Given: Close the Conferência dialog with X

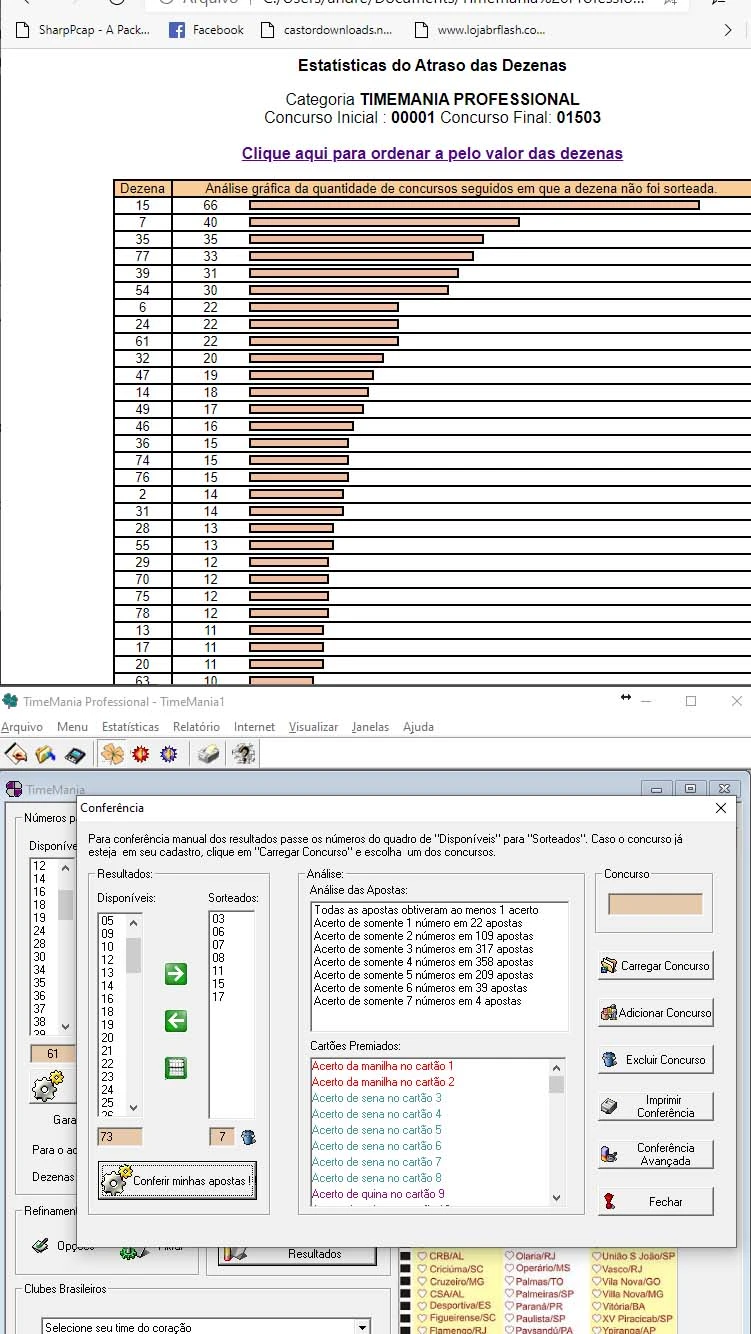Looking at the screenshot, I should point(721,808).
